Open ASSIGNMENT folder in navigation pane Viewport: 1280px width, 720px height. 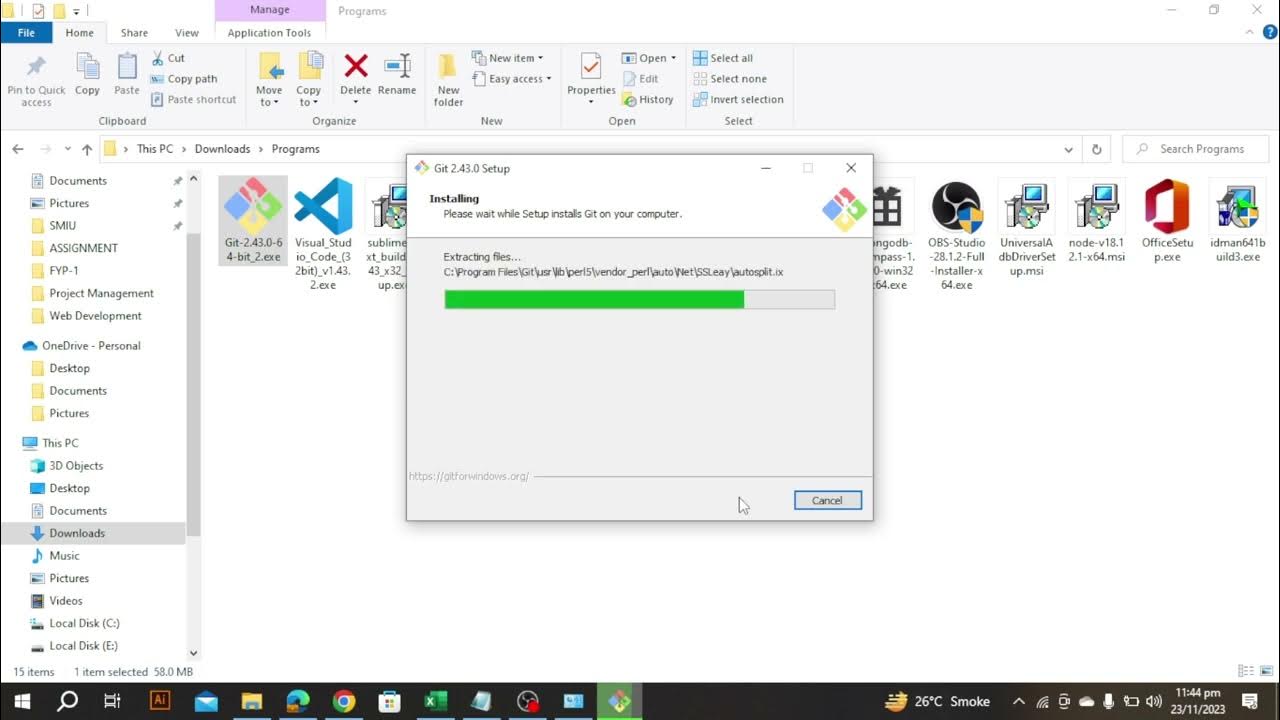83,248
